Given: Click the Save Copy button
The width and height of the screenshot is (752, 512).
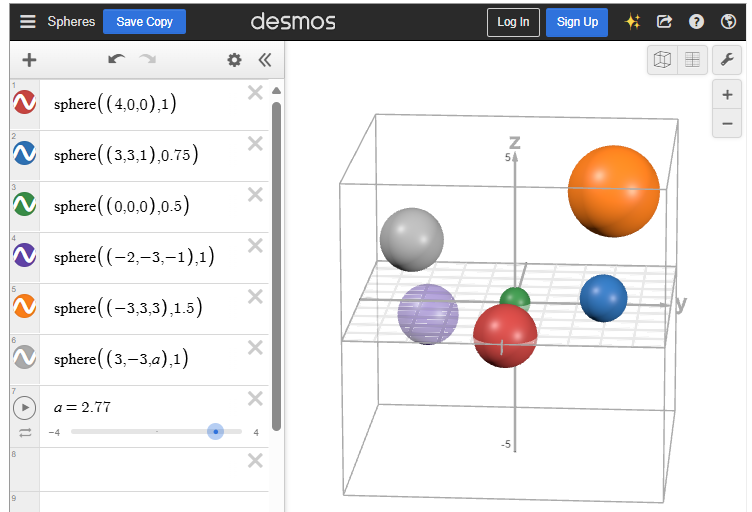Looking at the screenshot, I should pos(144,21).
